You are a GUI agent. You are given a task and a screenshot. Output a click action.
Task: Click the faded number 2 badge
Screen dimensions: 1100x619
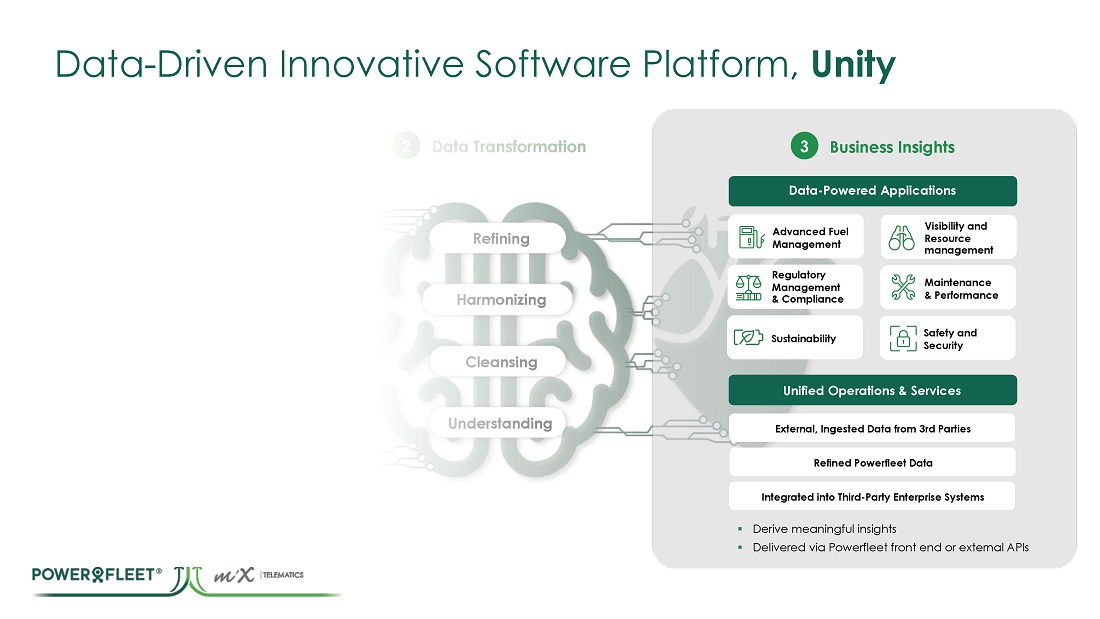pyautogui.click(x=406, y=147)
